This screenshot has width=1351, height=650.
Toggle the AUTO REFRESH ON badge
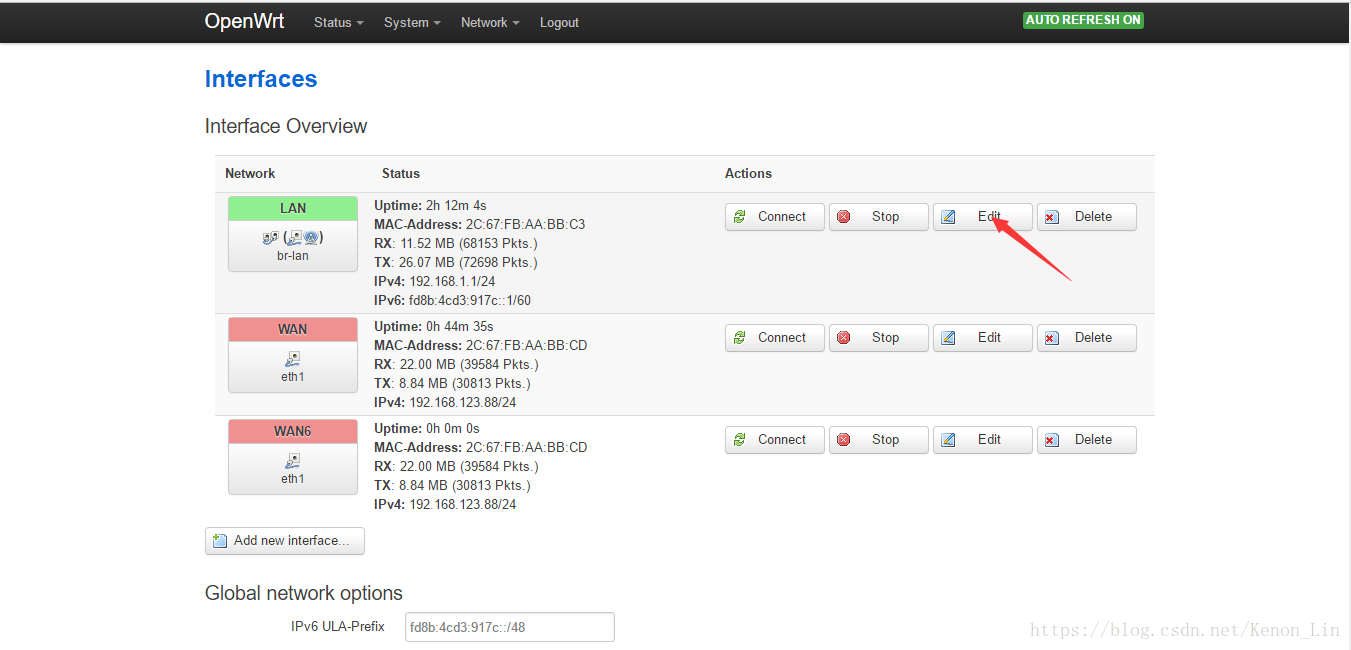click(1083, 20)
